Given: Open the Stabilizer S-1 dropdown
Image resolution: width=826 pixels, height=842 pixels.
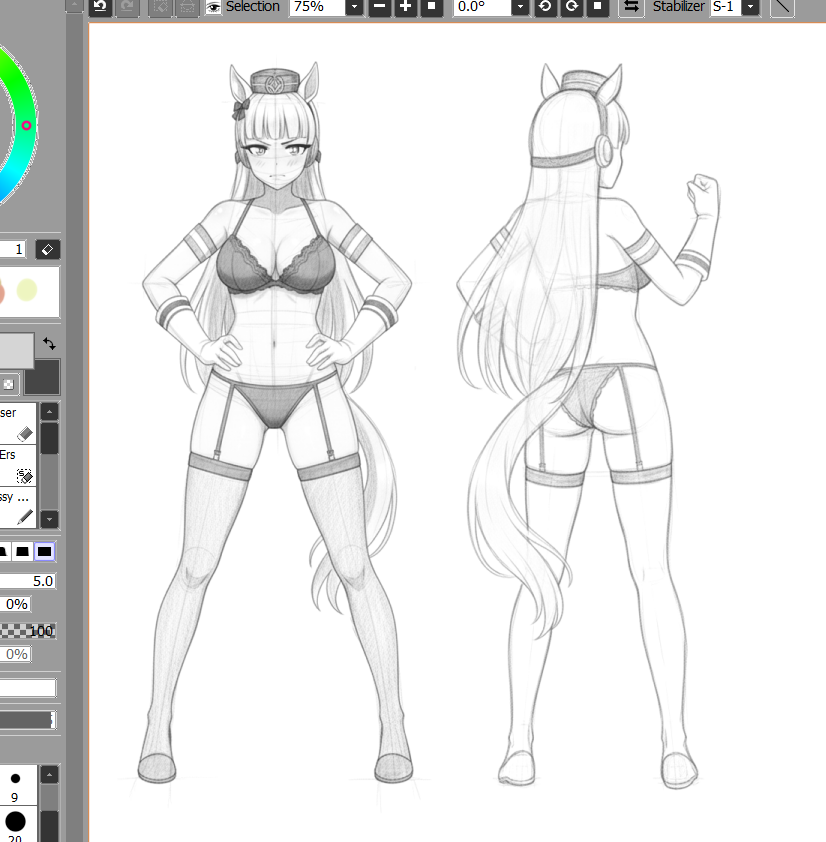Looking at the screenshot, I should [x=750, y=7].
